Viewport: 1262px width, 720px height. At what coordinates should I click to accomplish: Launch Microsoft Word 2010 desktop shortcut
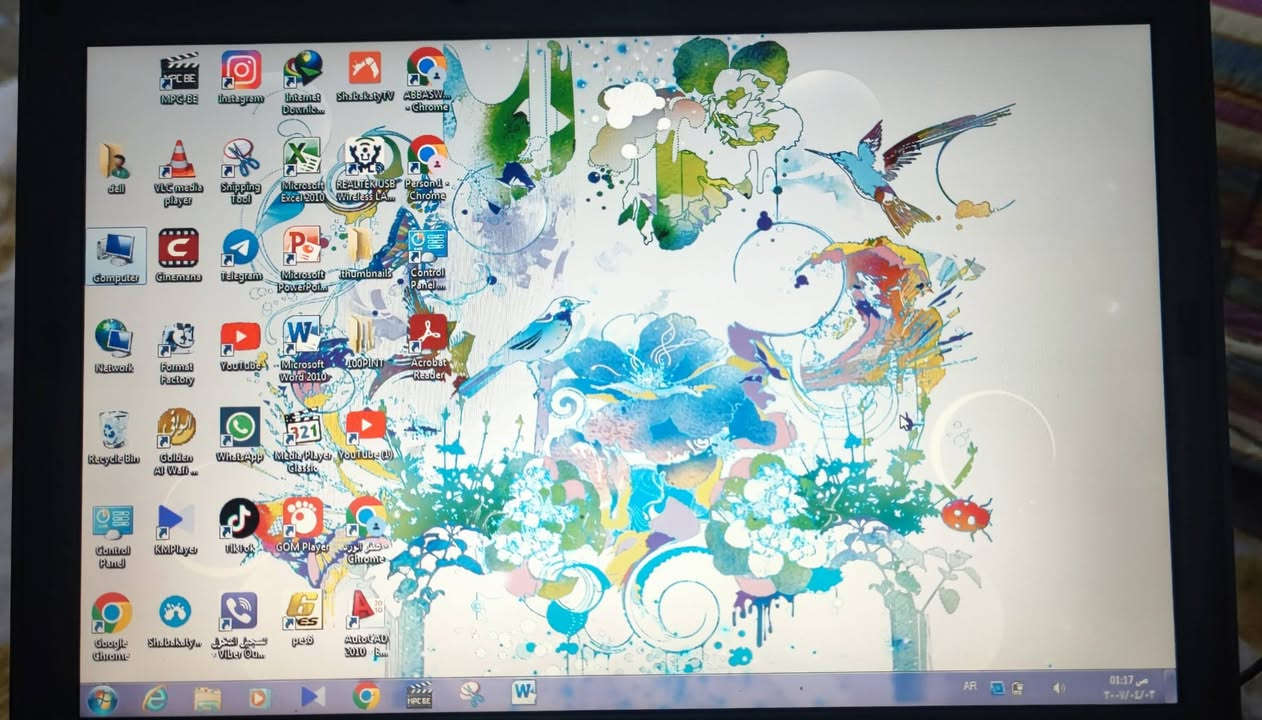302,349
